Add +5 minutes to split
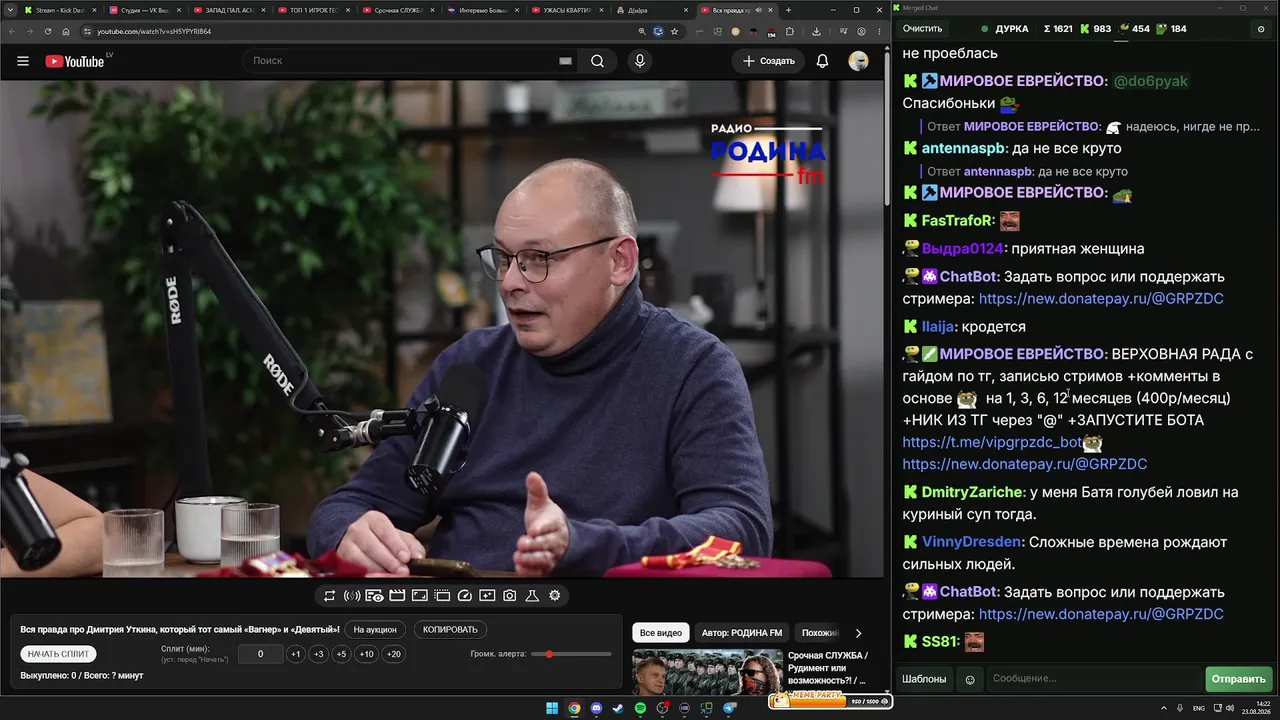Image resolution: width=1280 pixels, height=720 pixels. click(x=341, y=654)
